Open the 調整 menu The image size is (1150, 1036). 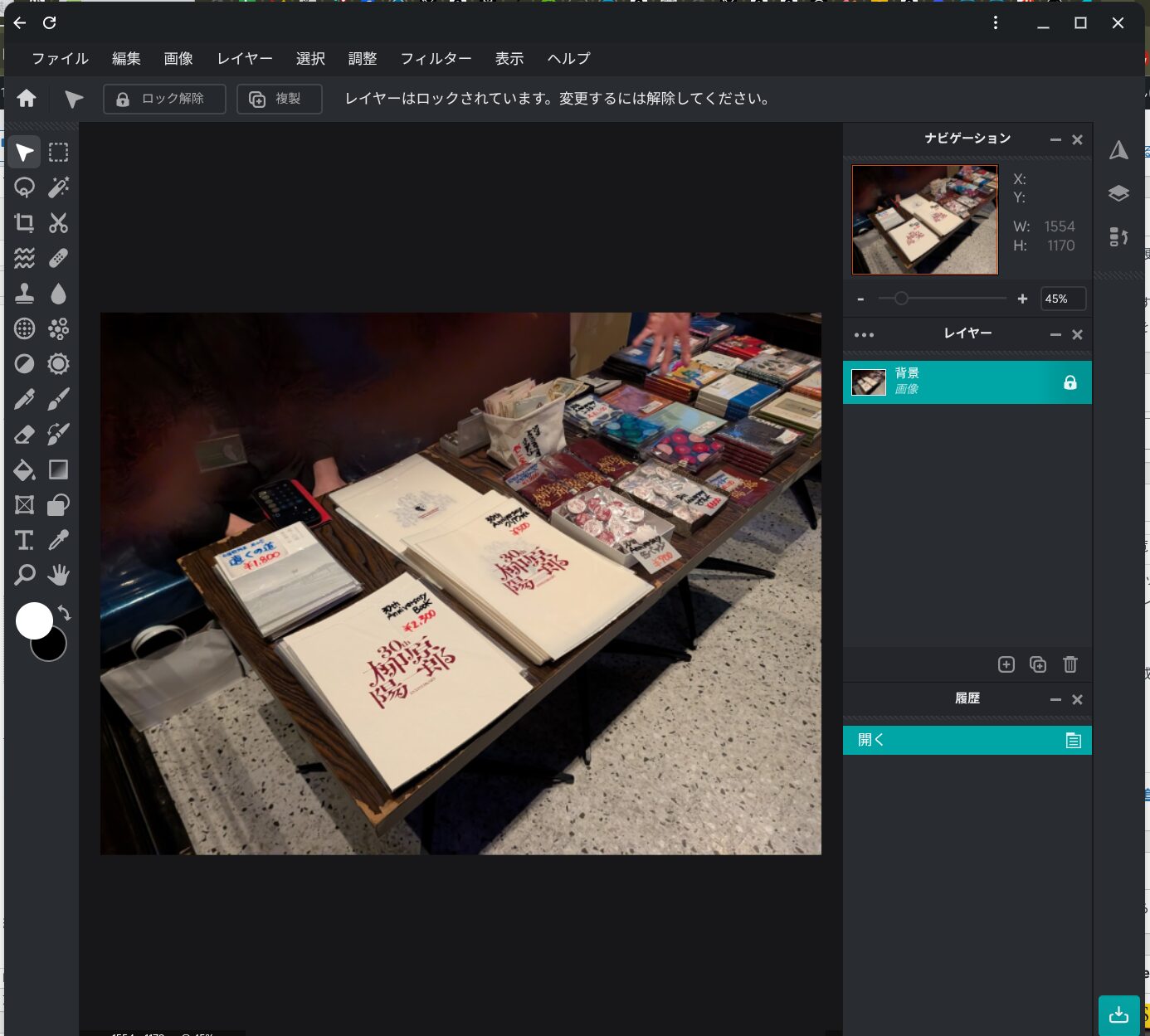pyautogui.click(x=363, y=59)
